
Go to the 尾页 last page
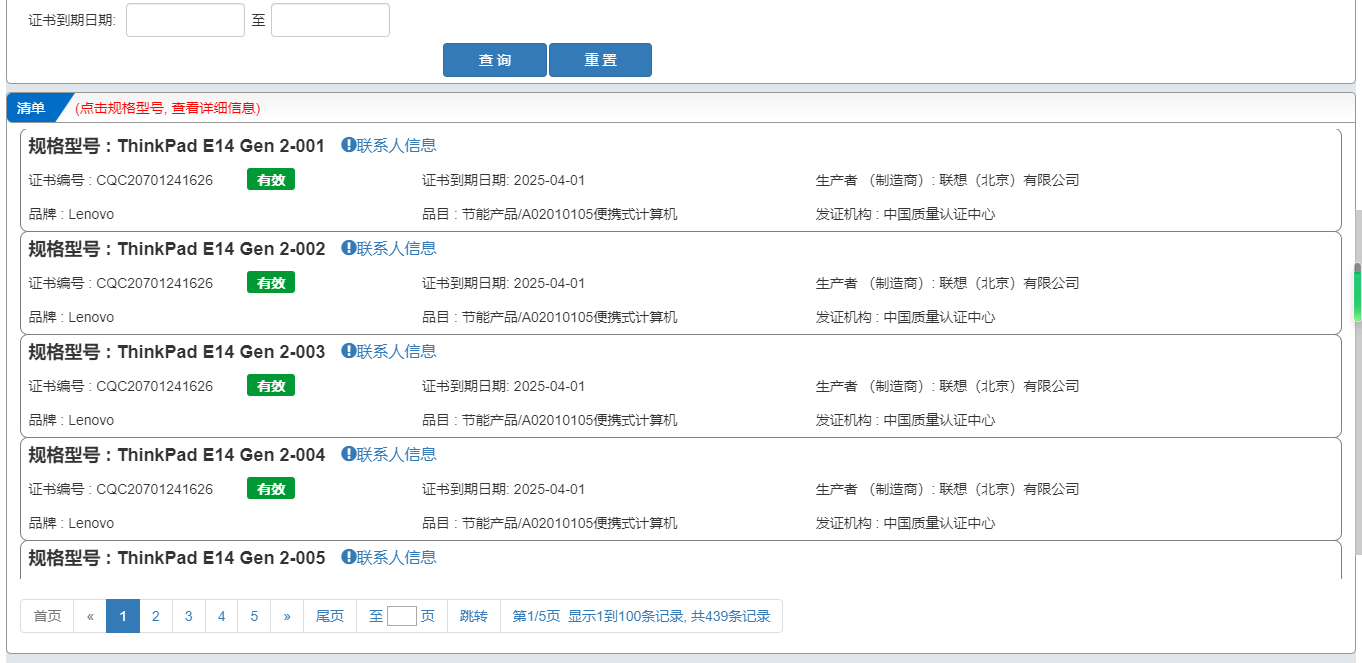coord(330,616)
